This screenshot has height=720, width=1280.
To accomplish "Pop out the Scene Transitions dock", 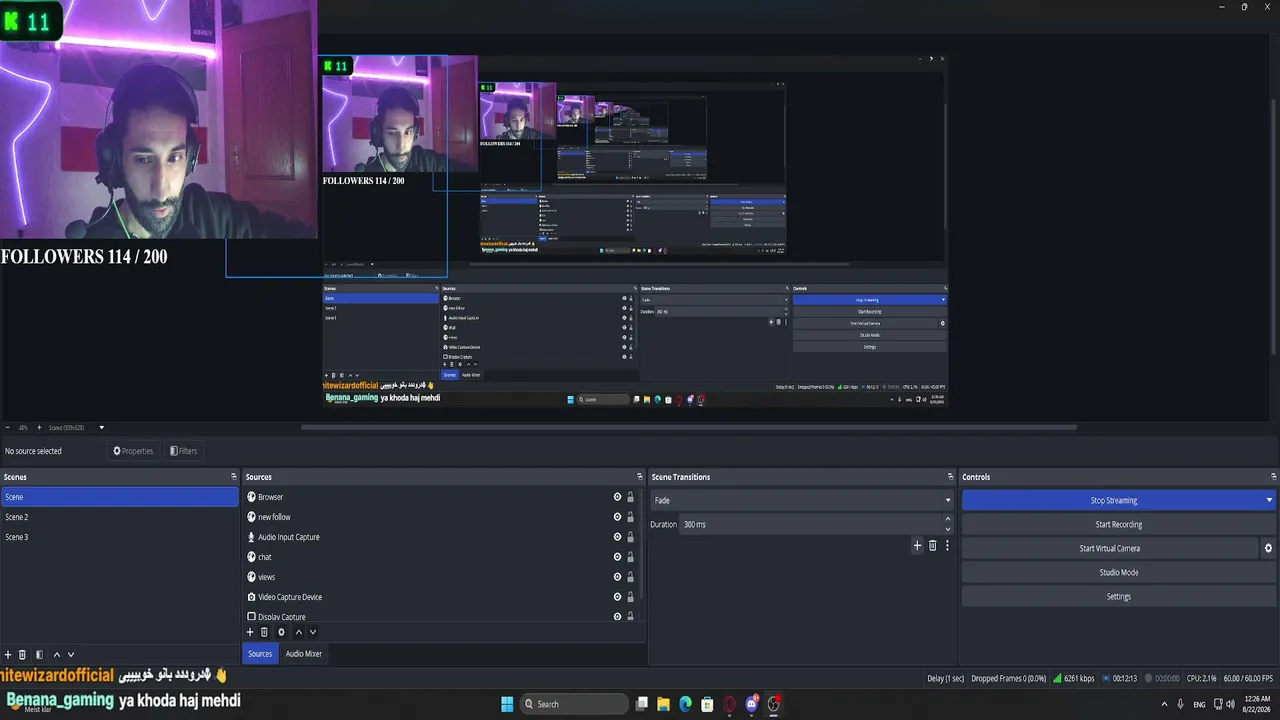I will pos(951,477).
